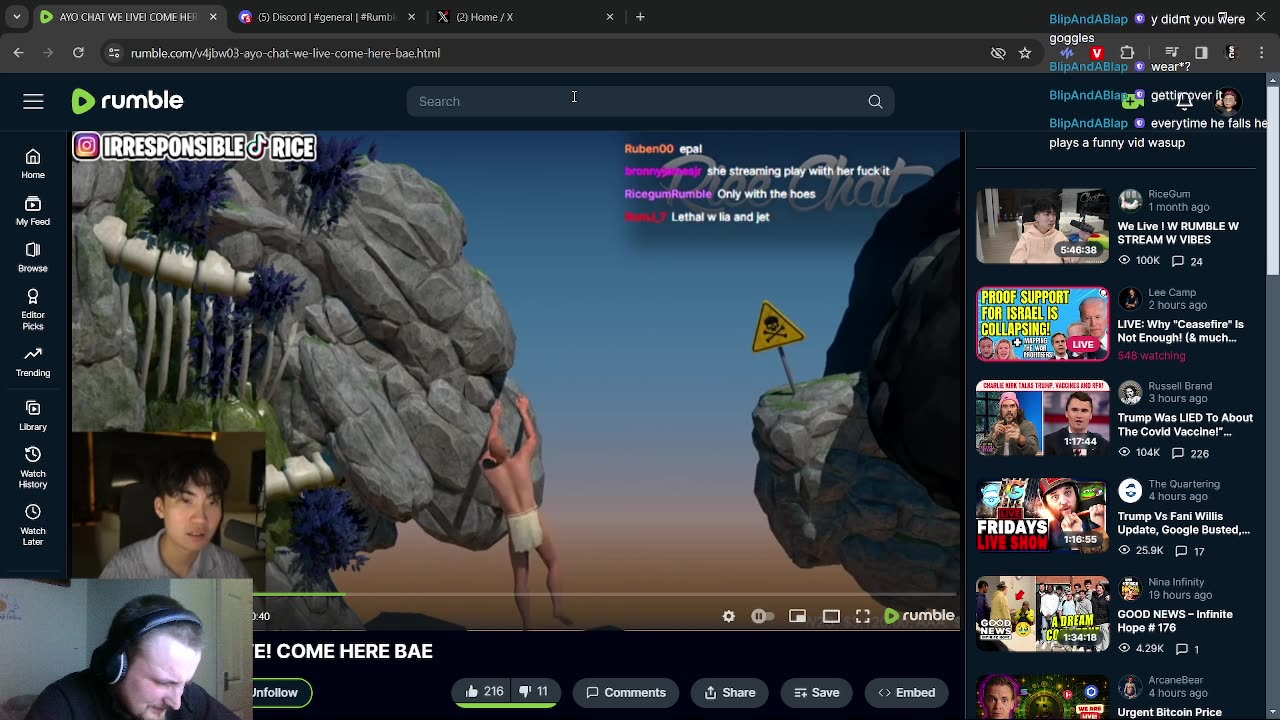Image resolution: width=1280 pixels, height=720 pixels.
Task: Enable picture-in-picture mode
Action: [797, 616]
